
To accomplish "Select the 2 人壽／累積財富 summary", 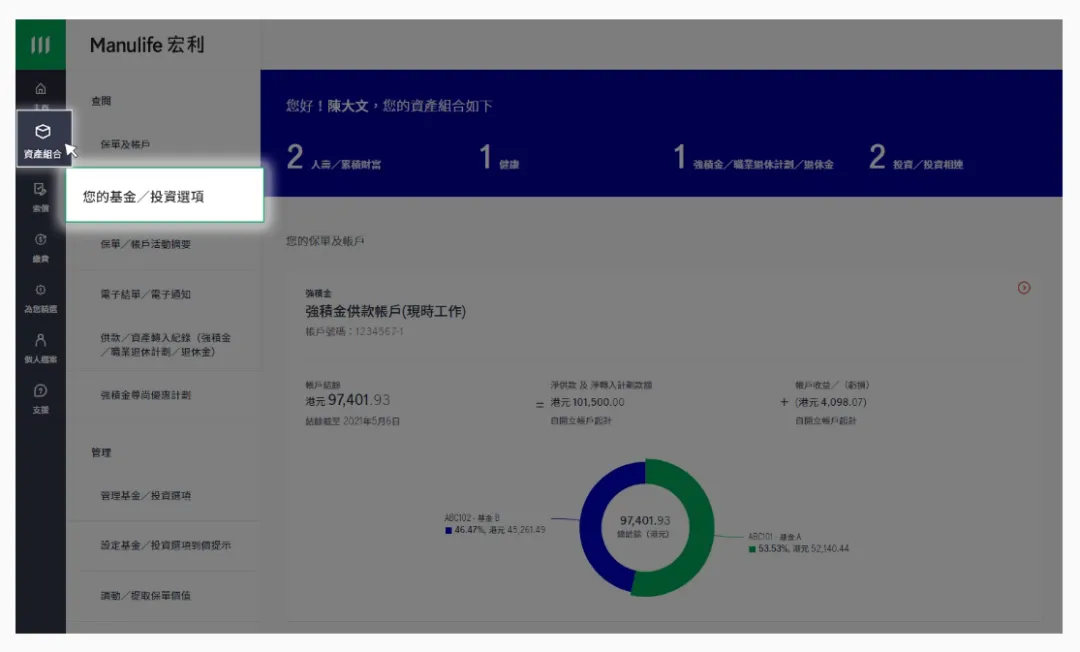I will [333, 158].
